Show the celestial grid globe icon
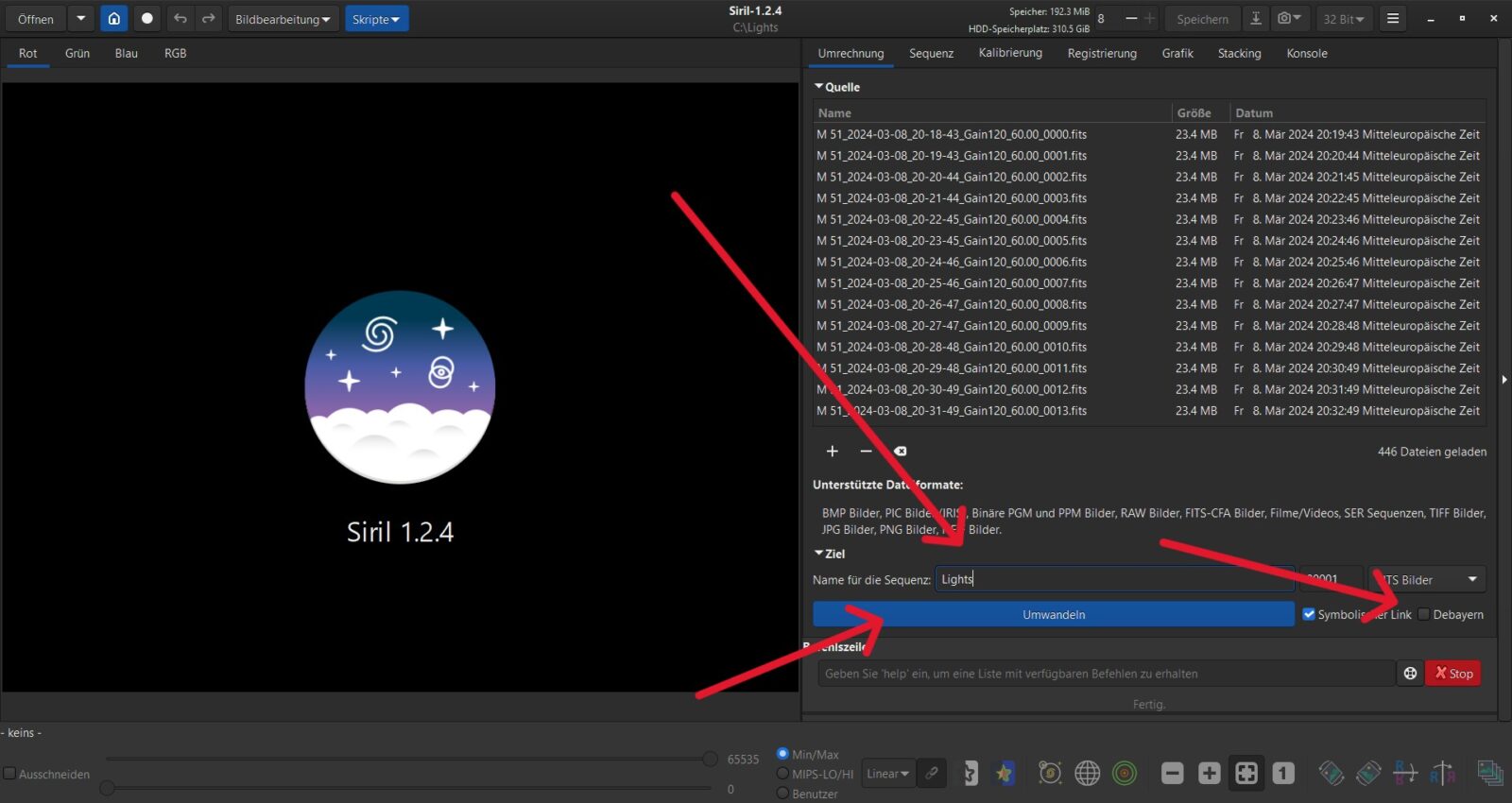This screenshot has width=1512, height=803. pos(1088,774)
